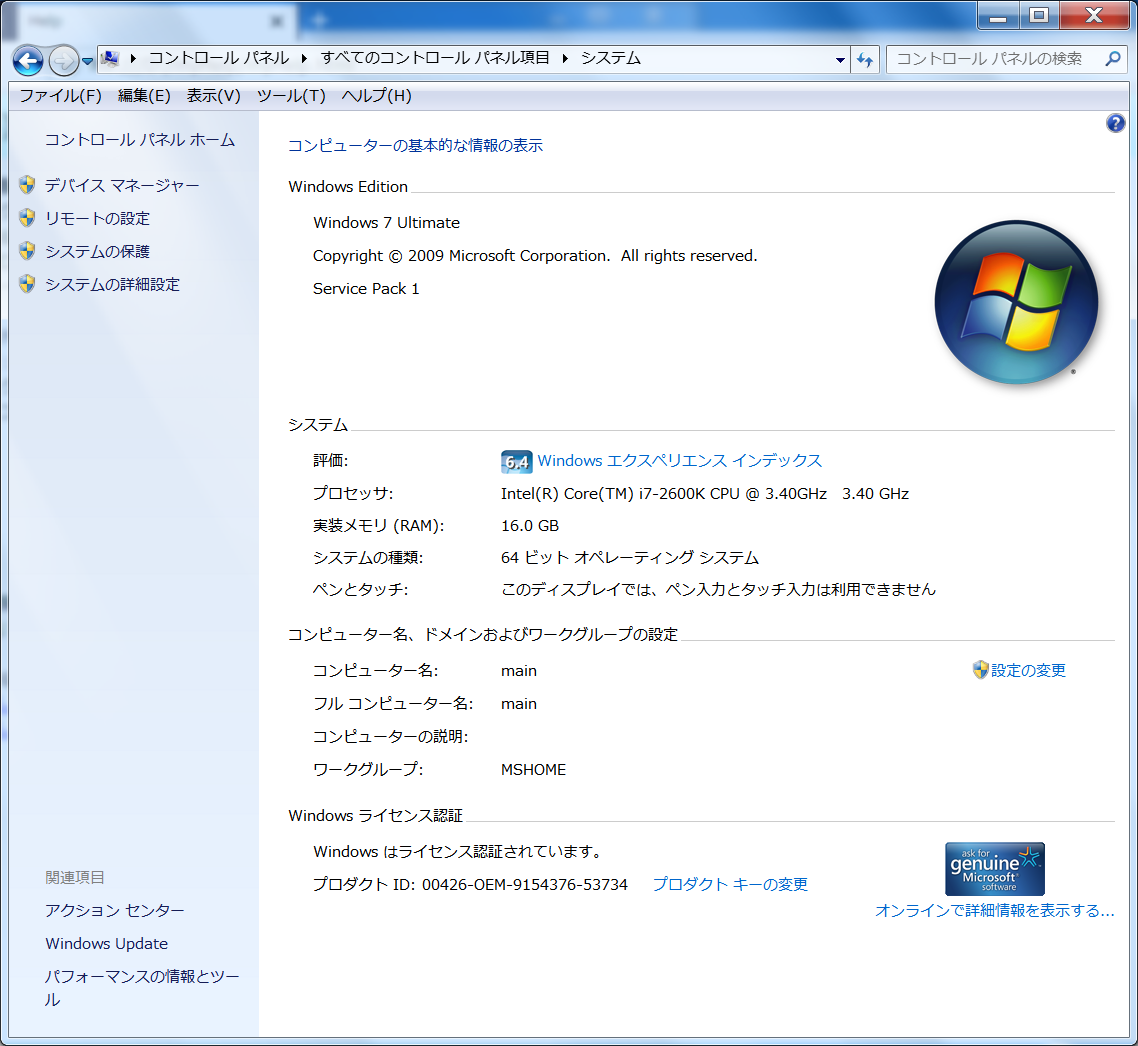Viewport: 1138px width, 1046px height.
Task: Open the 表示(V) menu
Action: [x=213, y=96]
